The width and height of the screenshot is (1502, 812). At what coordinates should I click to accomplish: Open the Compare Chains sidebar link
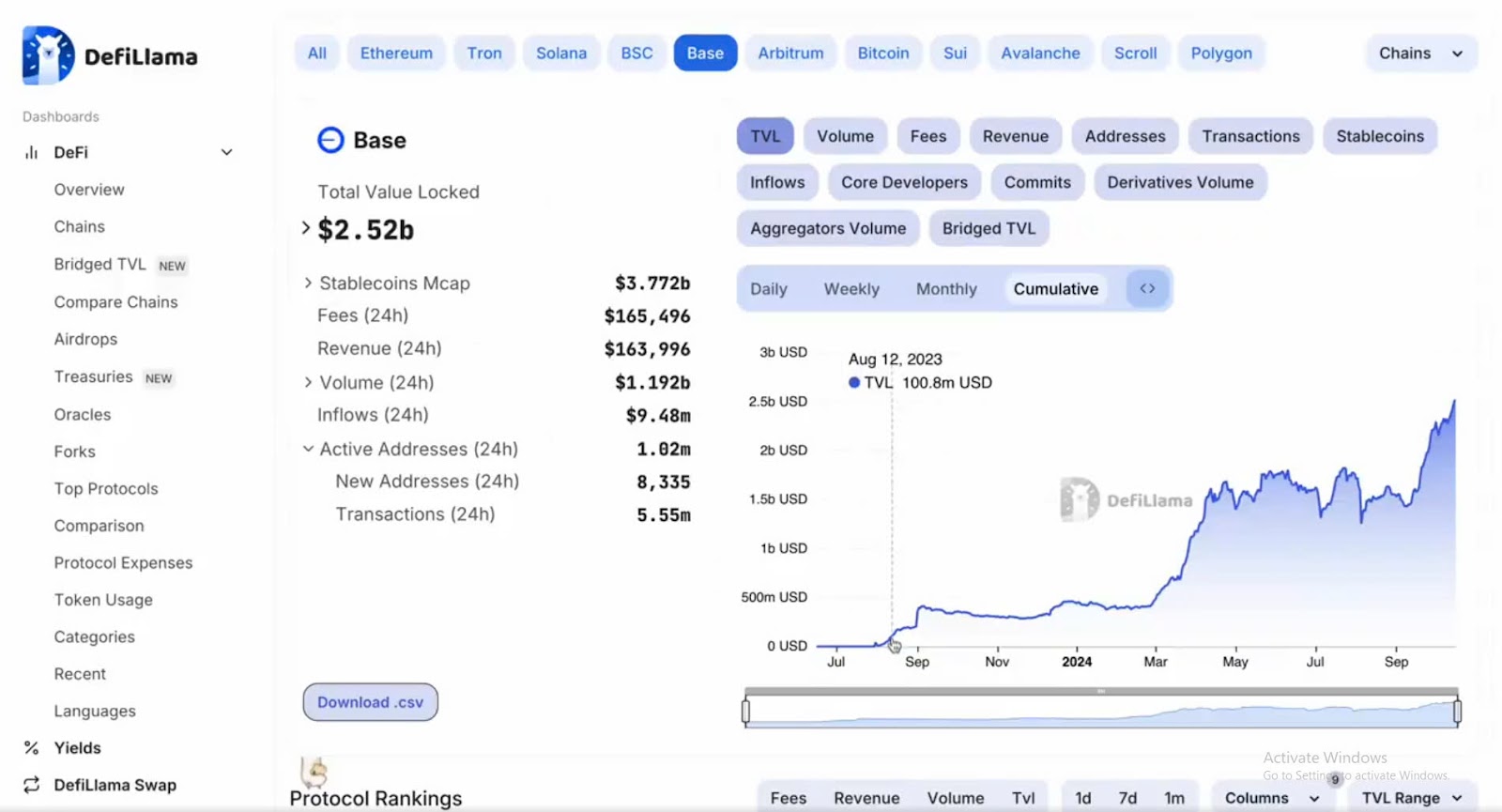(115, 302)
